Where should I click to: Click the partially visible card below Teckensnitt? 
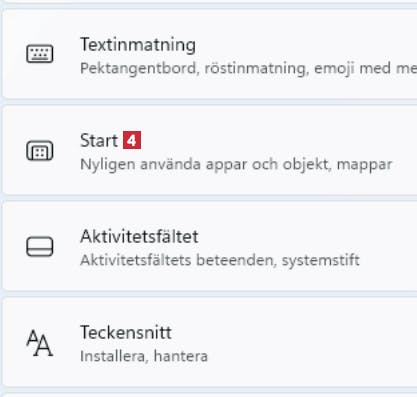pos(210,395)
